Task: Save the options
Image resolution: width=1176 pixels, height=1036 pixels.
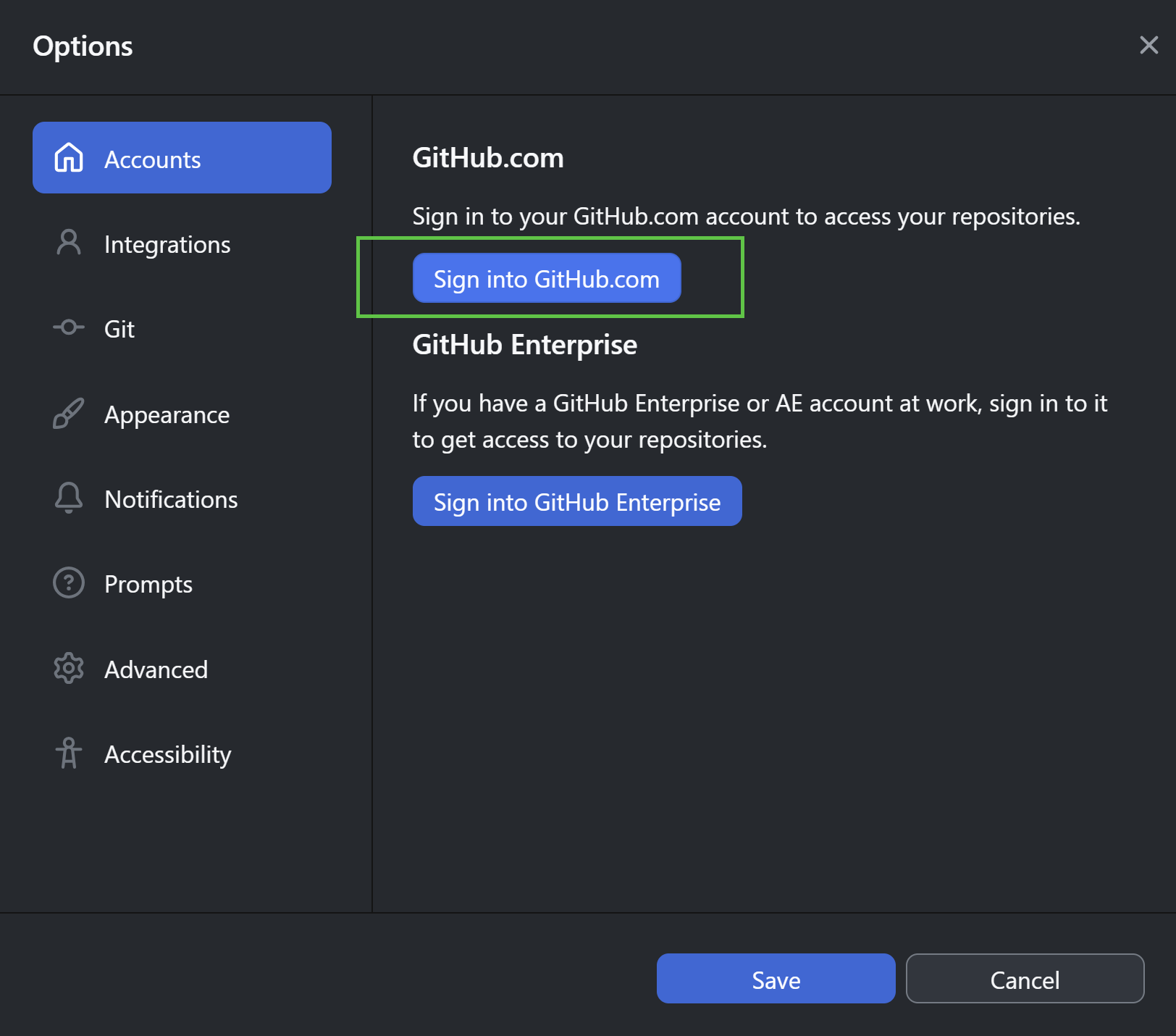Action: coord(776,979)
